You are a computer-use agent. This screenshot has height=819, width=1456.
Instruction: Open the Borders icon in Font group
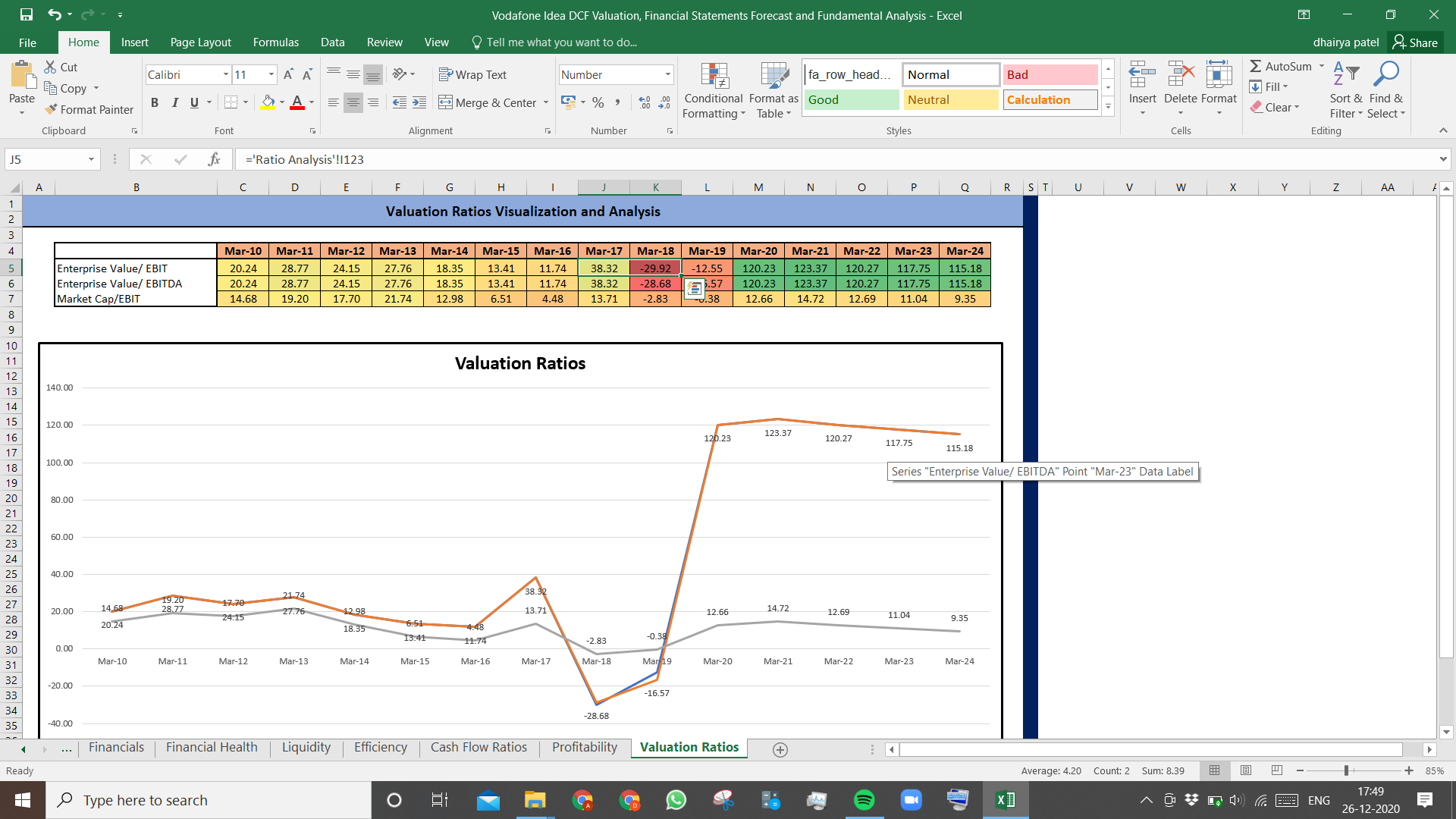coord(231,102)
